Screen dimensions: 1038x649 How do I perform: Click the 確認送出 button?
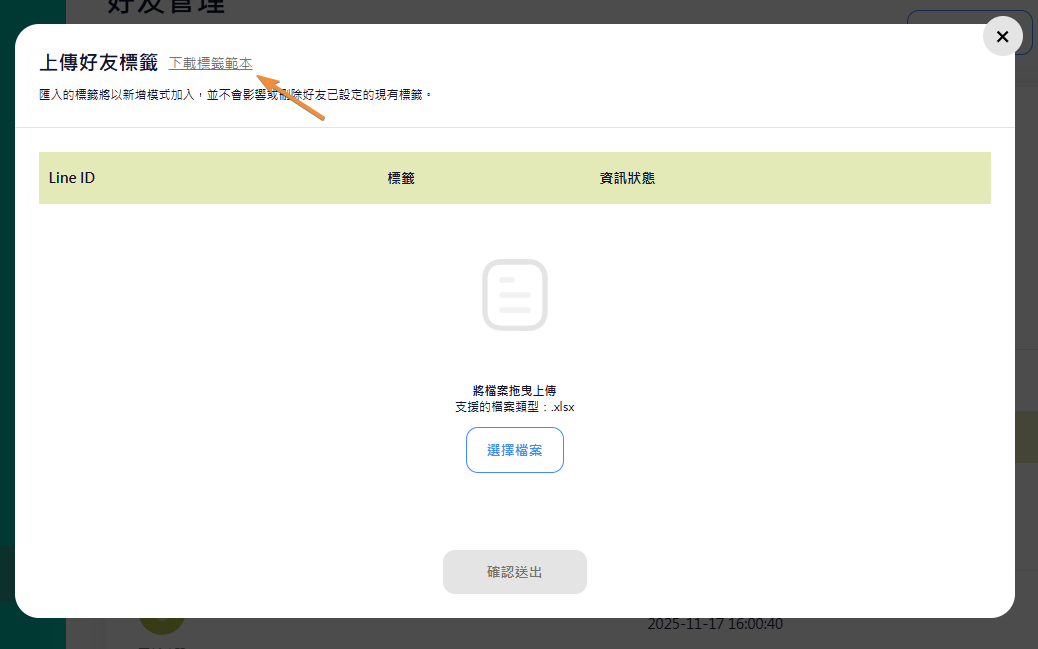pyautogui.click(x=514, y=572)
